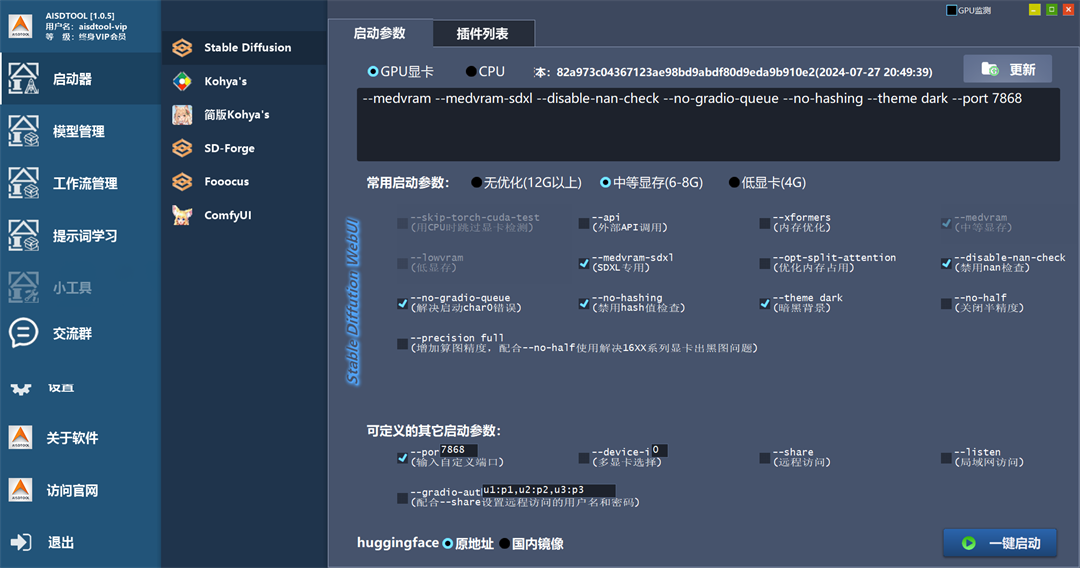Screen dimensions: 1080x568
Task: Click the 关于软件 link
Action: [72, 438]
